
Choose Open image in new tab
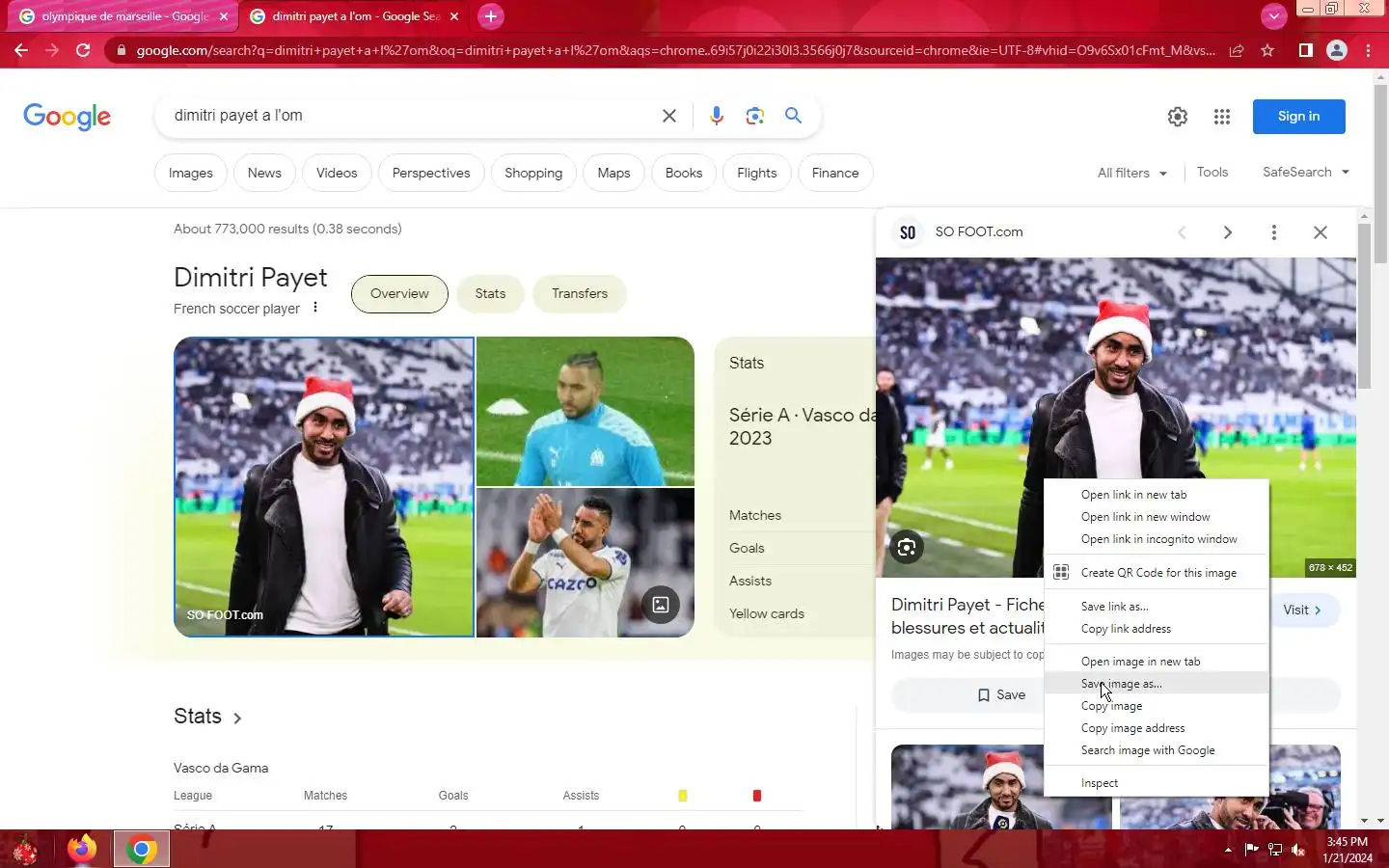coord(1157,662)
